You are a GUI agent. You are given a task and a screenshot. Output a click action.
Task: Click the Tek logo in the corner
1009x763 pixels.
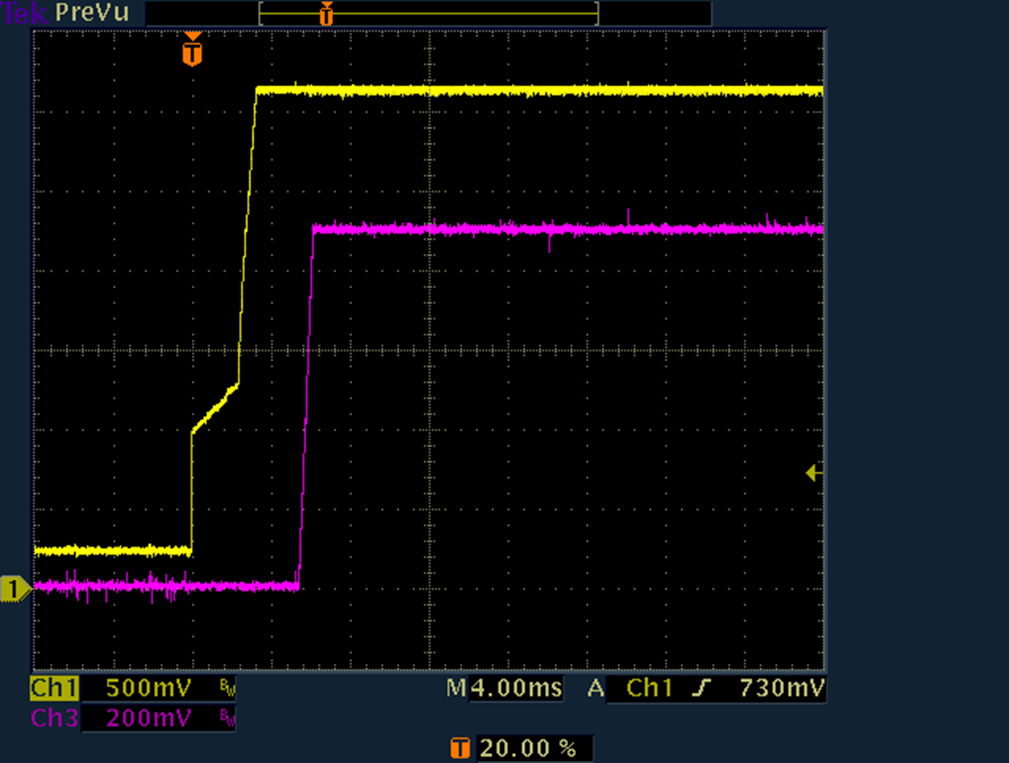click(23, 13)
